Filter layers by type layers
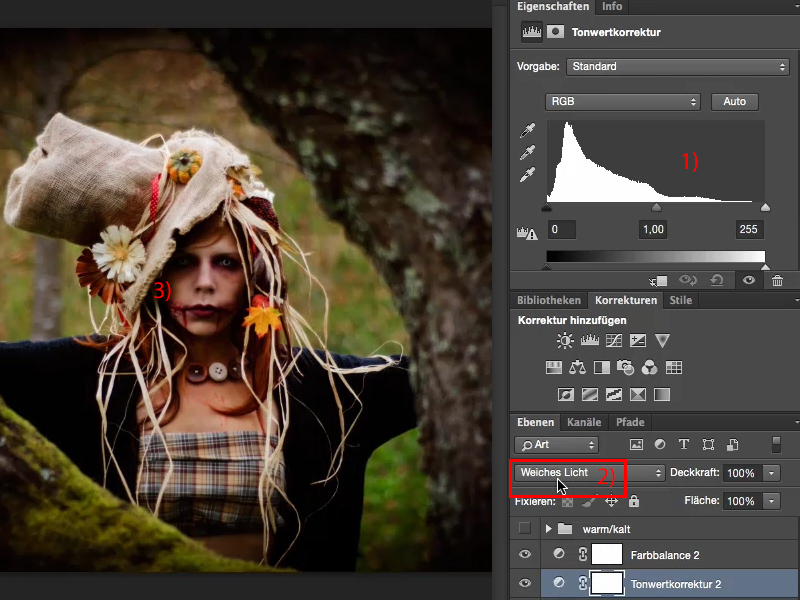The image size is (800, 600). pos(684,444)
